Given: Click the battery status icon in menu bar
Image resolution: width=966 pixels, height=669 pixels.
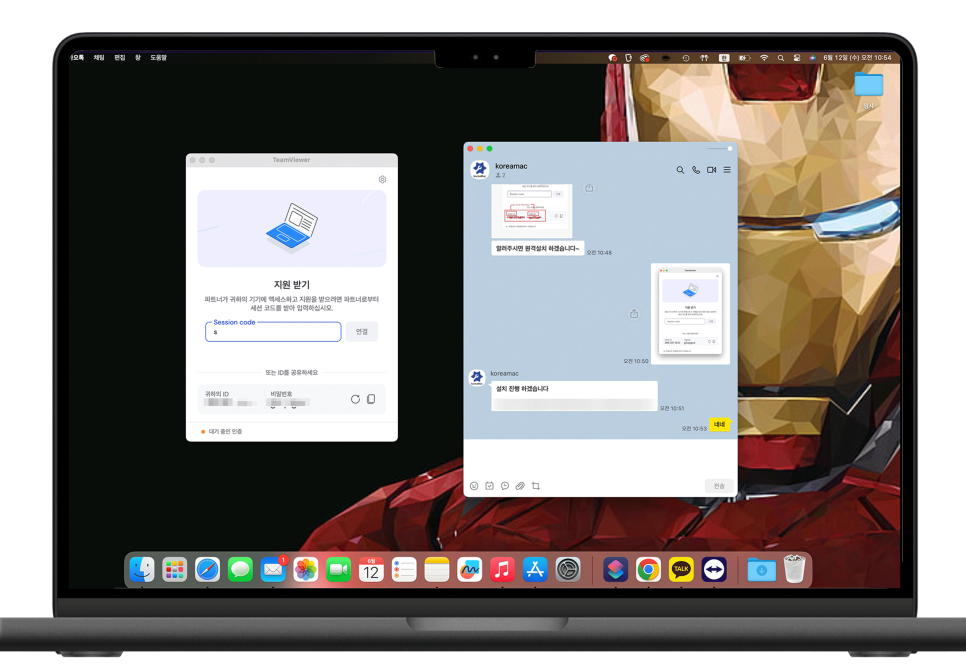Looking at the screenshot, I should (x=744, y=57).
